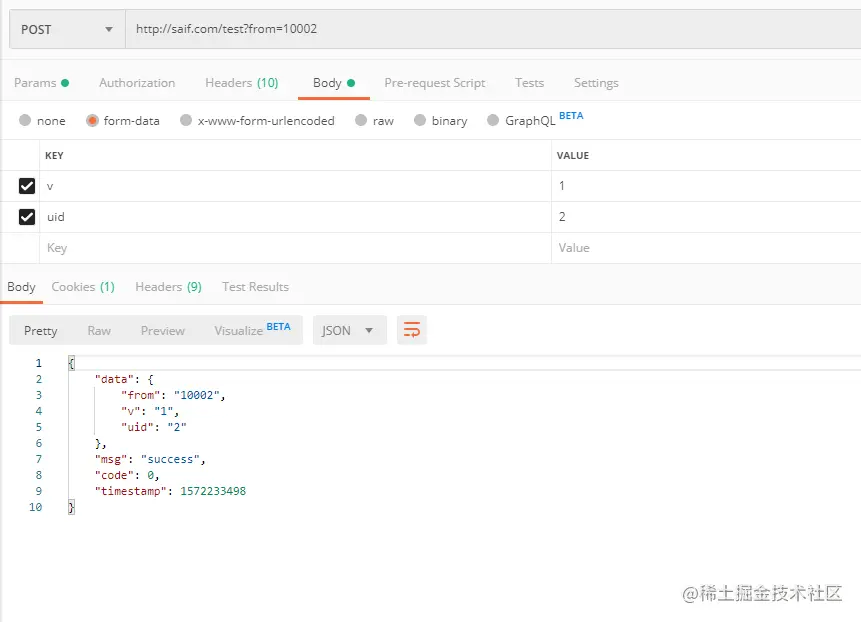The image size is (861, 622).
Task: Click the empty Key placeholder field
Action: point(295,248)
